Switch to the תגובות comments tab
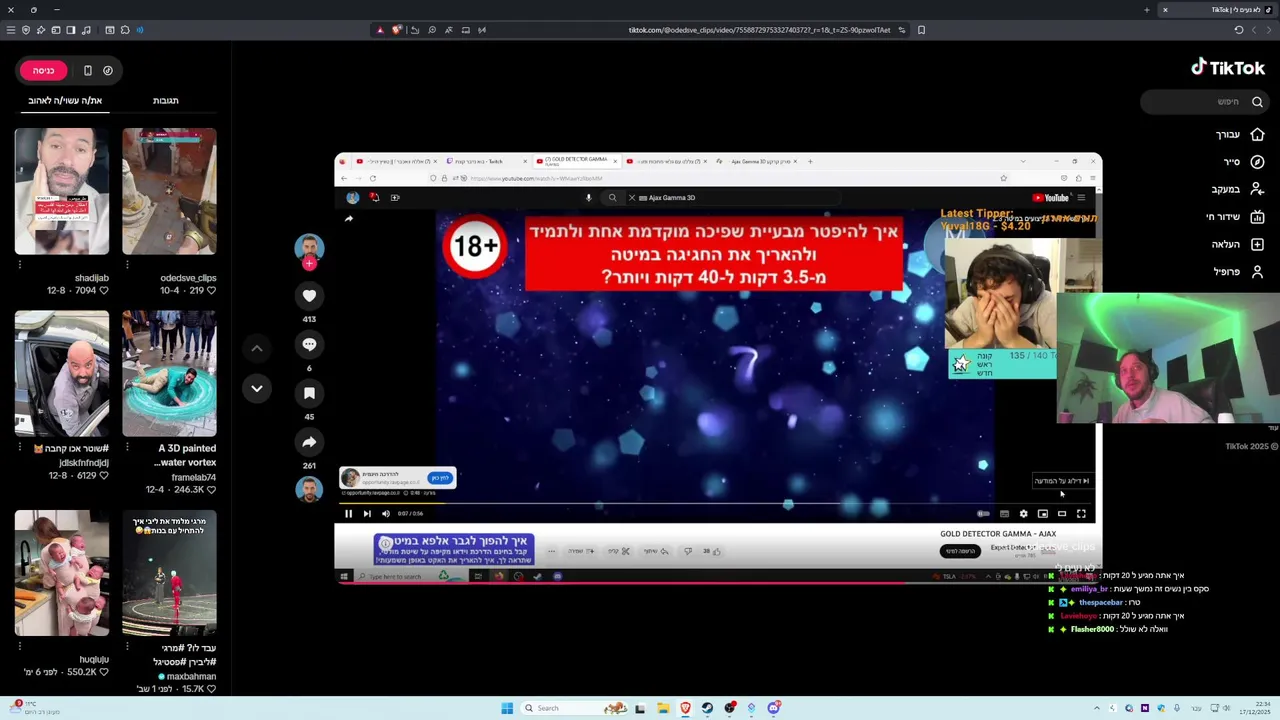Screen dimensions: 1280x720 (166, 100)
